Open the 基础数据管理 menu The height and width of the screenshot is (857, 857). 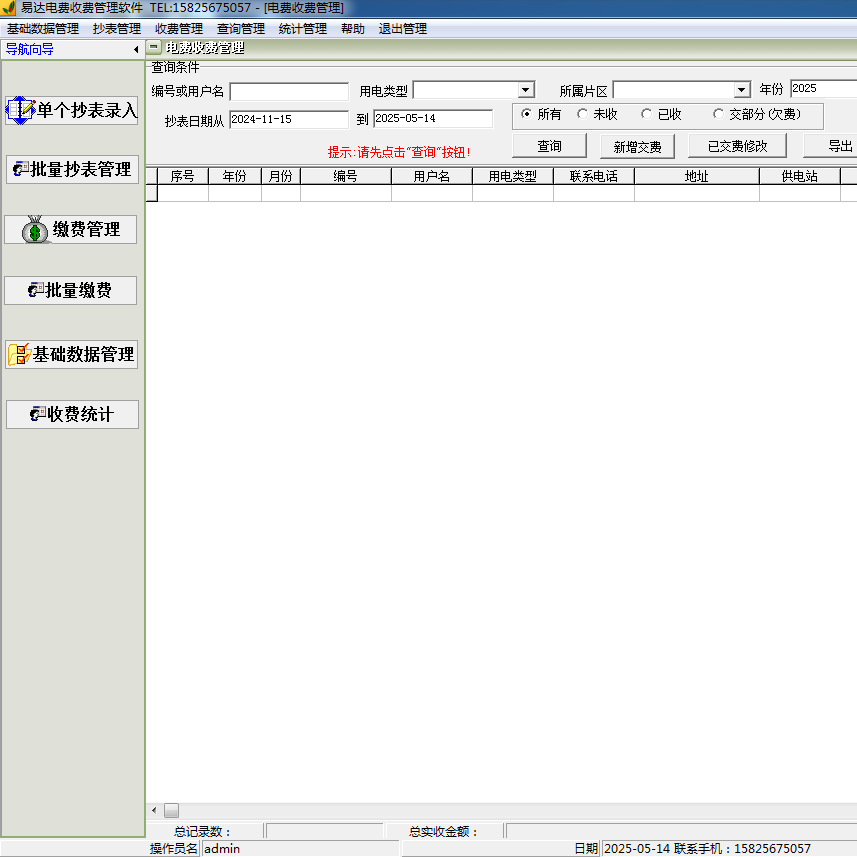tap(43, 28)
